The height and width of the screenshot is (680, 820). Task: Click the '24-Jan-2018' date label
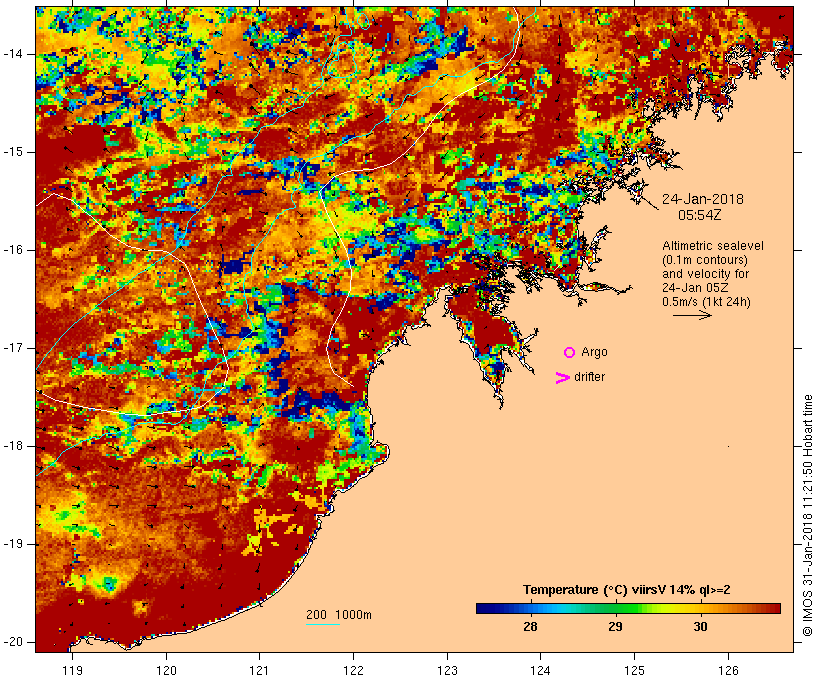(703, 199)
